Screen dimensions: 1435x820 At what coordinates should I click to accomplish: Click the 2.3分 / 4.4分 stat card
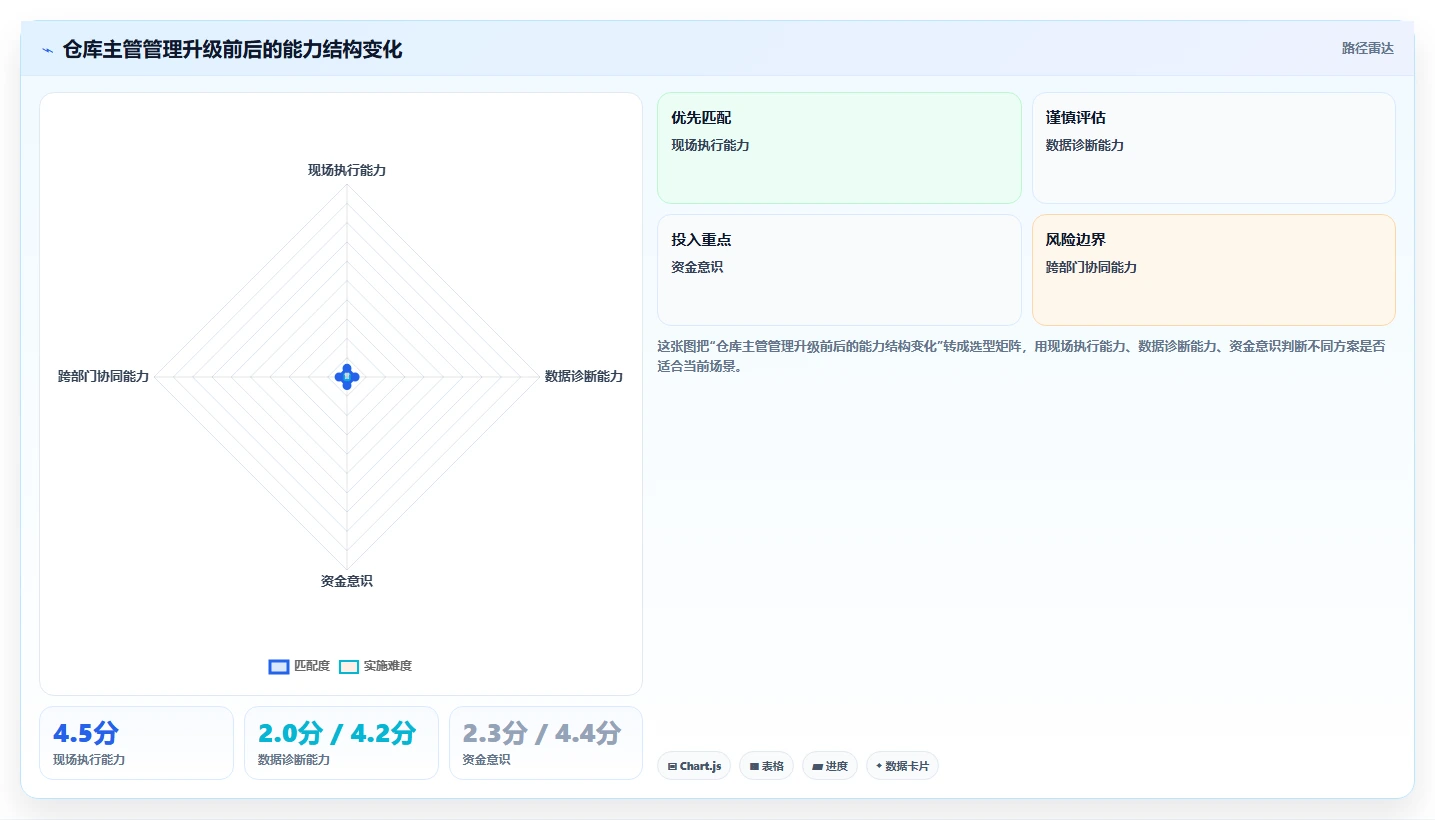tap(545, 743)
